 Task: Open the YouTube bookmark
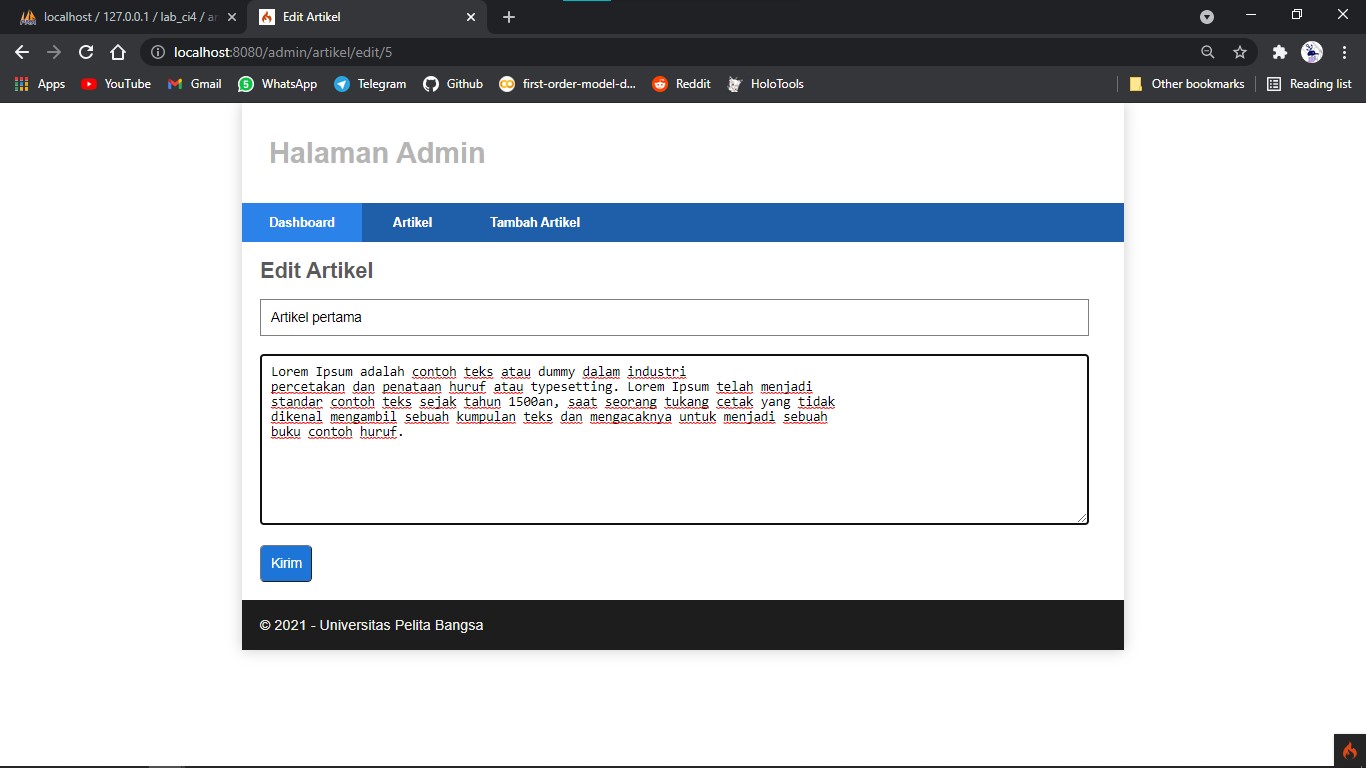(x=115, y=84)
